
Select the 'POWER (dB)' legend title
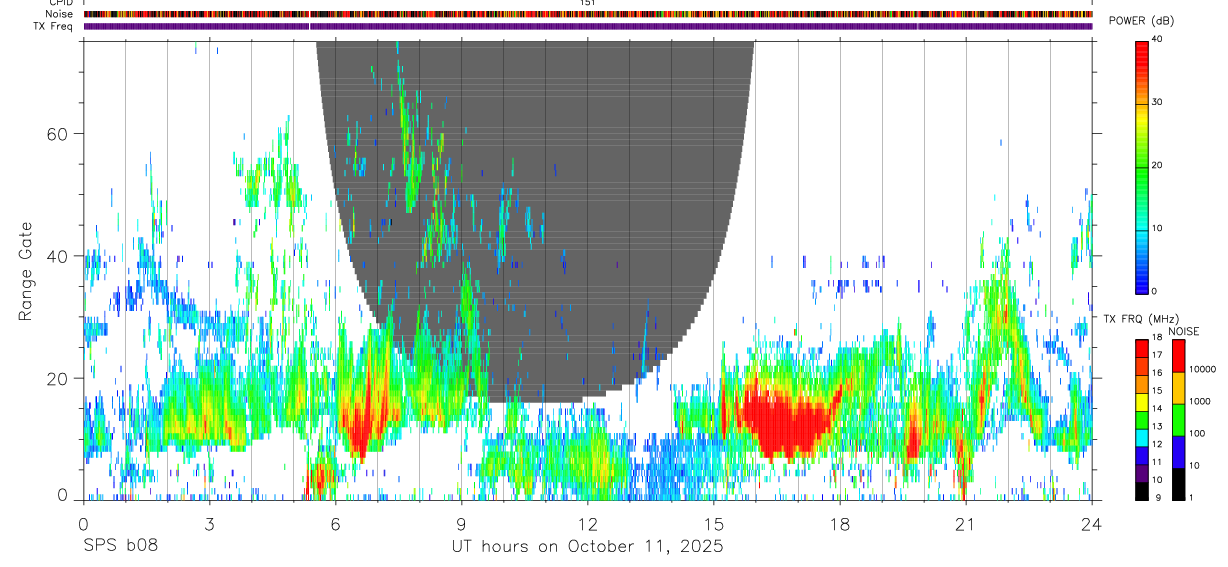click(x=1141, y=21)
